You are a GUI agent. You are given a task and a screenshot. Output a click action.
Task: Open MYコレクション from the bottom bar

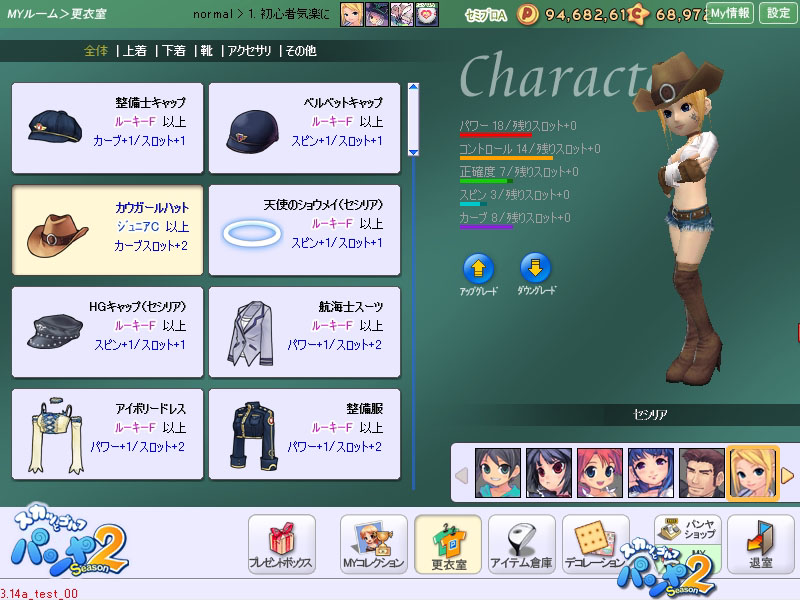[373, 544]
